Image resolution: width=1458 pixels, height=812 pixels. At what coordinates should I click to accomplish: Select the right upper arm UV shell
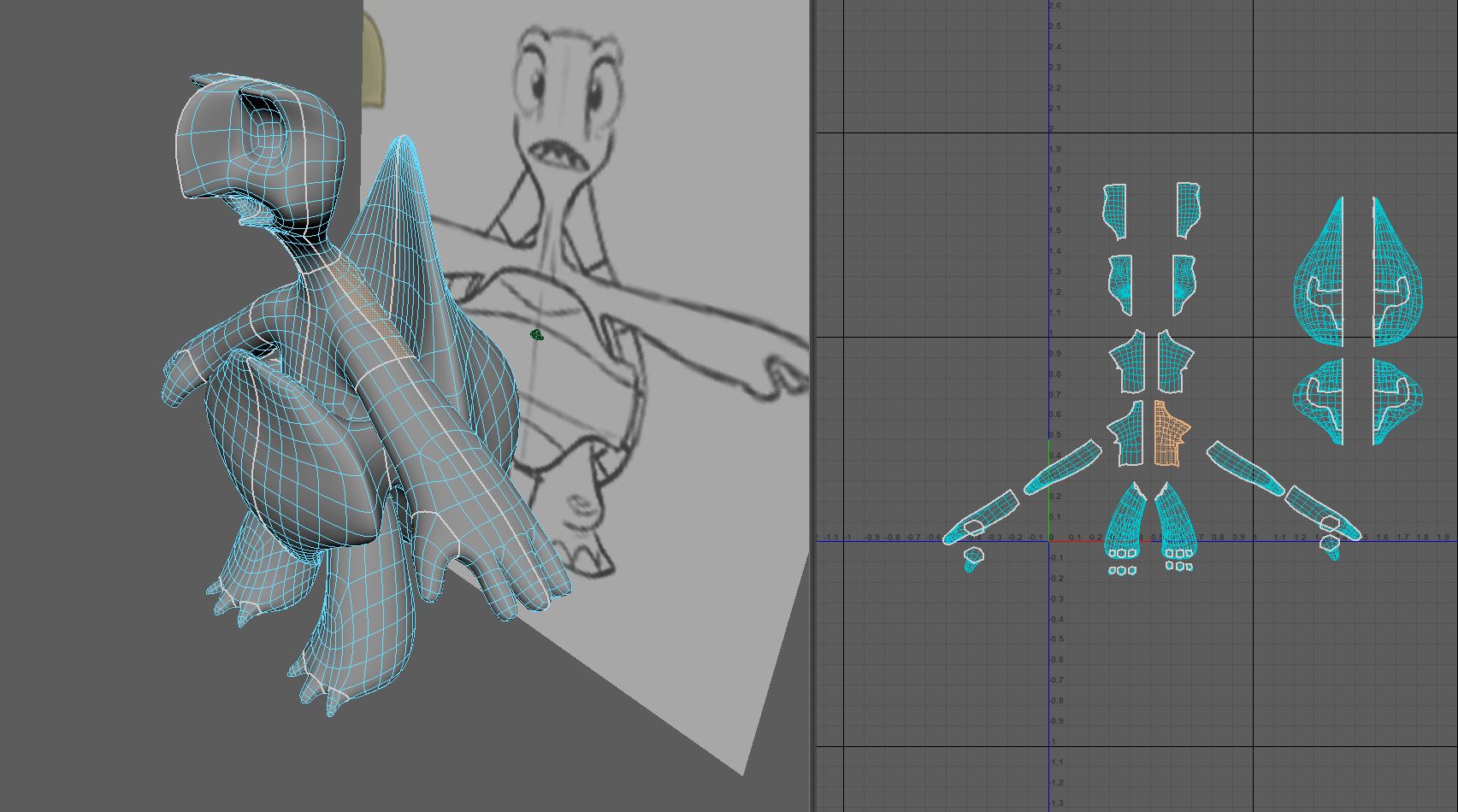tap(1246, 468)
